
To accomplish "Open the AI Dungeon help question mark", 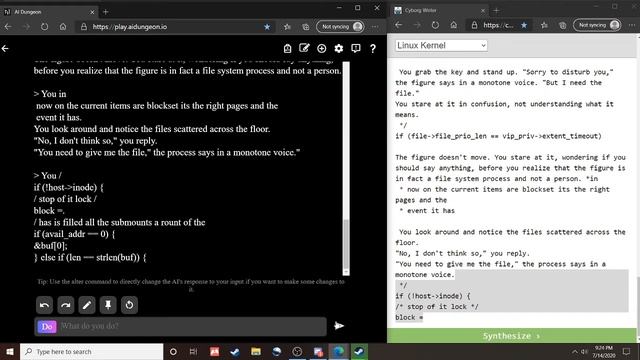I will pyautogui.click(x=373, y=49).
